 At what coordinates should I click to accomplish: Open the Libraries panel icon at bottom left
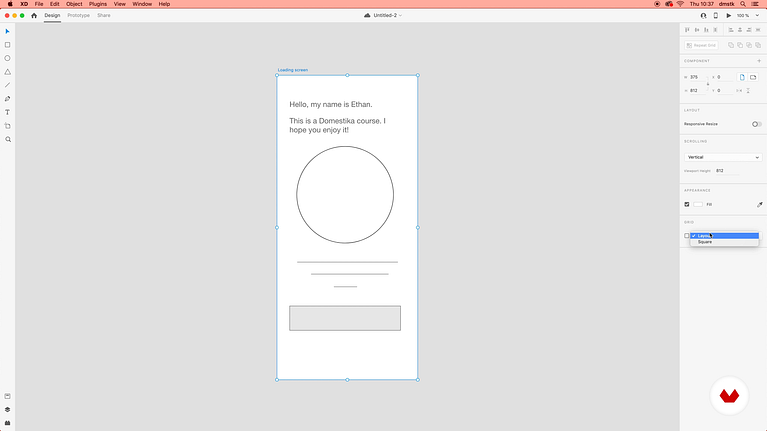click(x=7, y=396)
